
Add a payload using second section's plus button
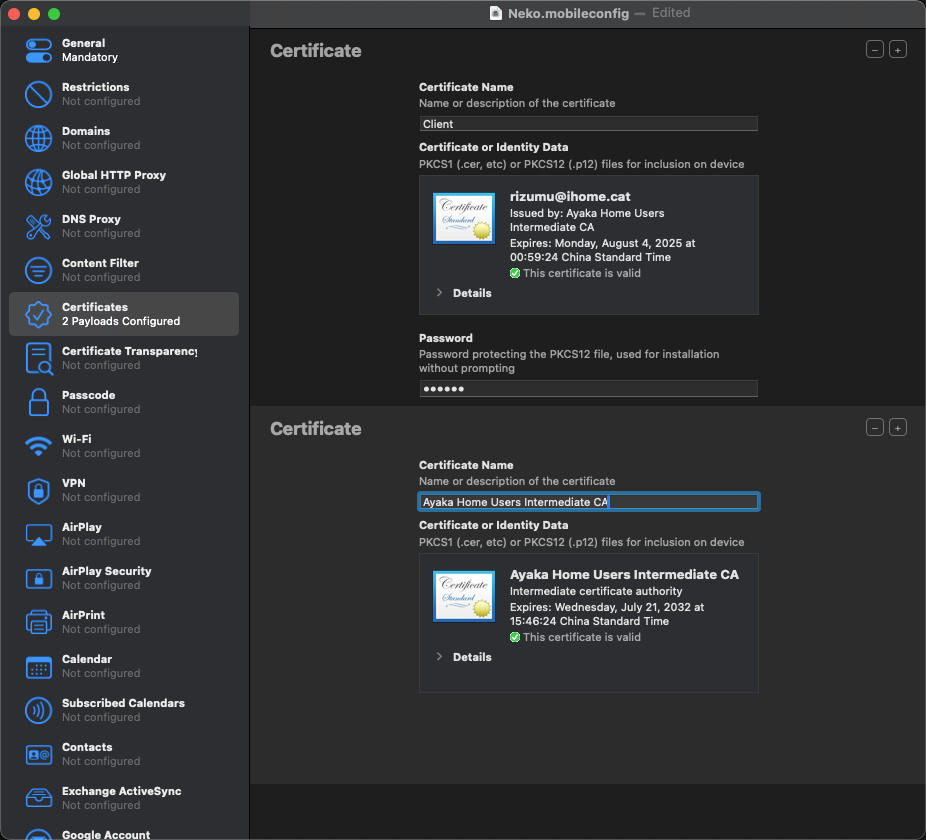click(898, 428)
